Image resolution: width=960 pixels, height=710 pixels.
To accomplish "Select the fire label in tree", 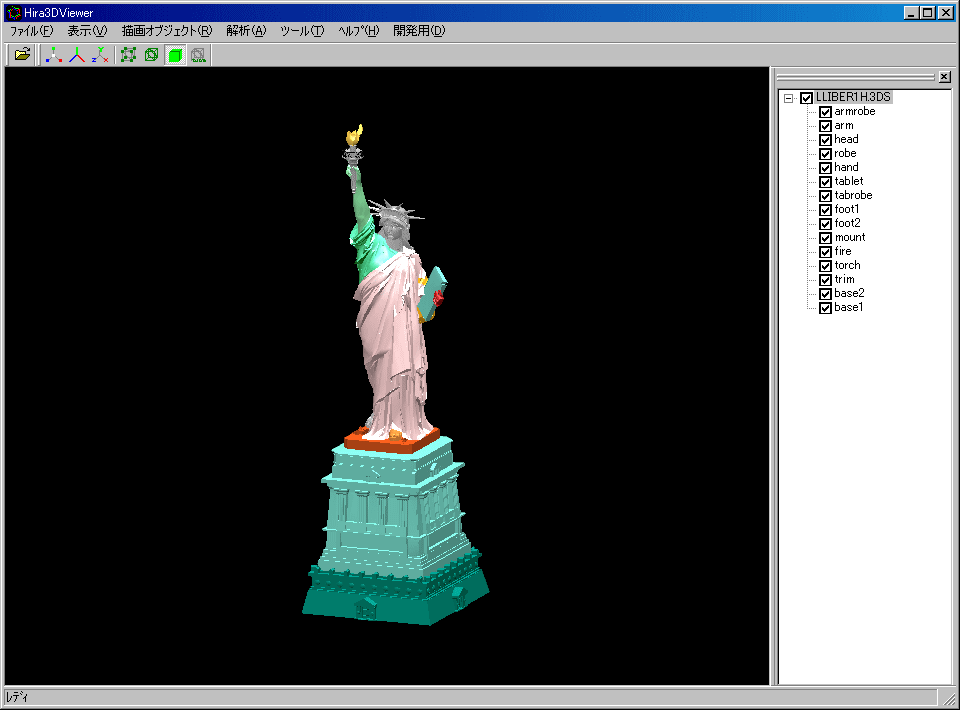I will 843,252.
